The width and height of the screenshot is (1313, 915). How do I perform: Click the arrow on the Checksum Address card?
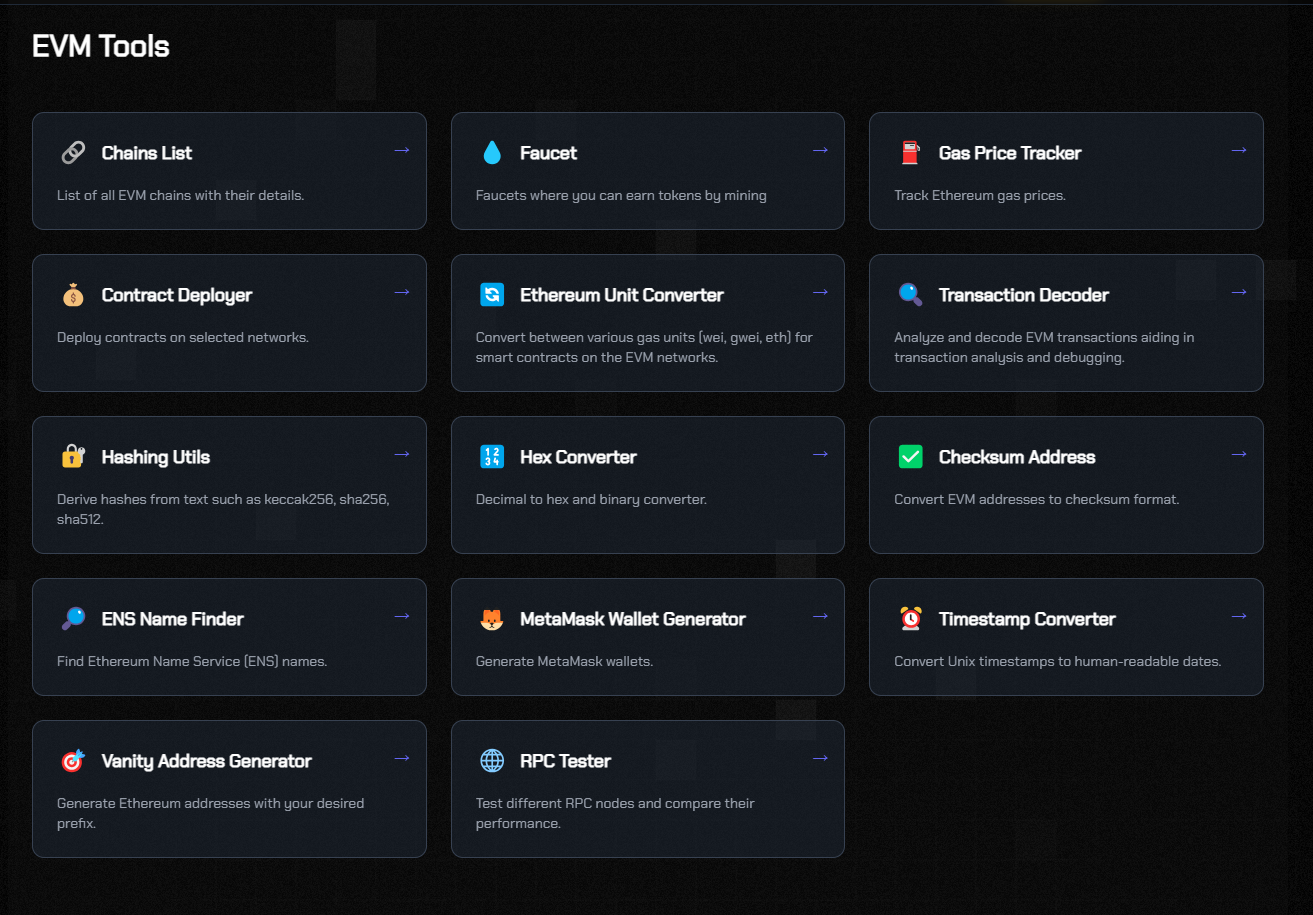[x=1239, y=454]
